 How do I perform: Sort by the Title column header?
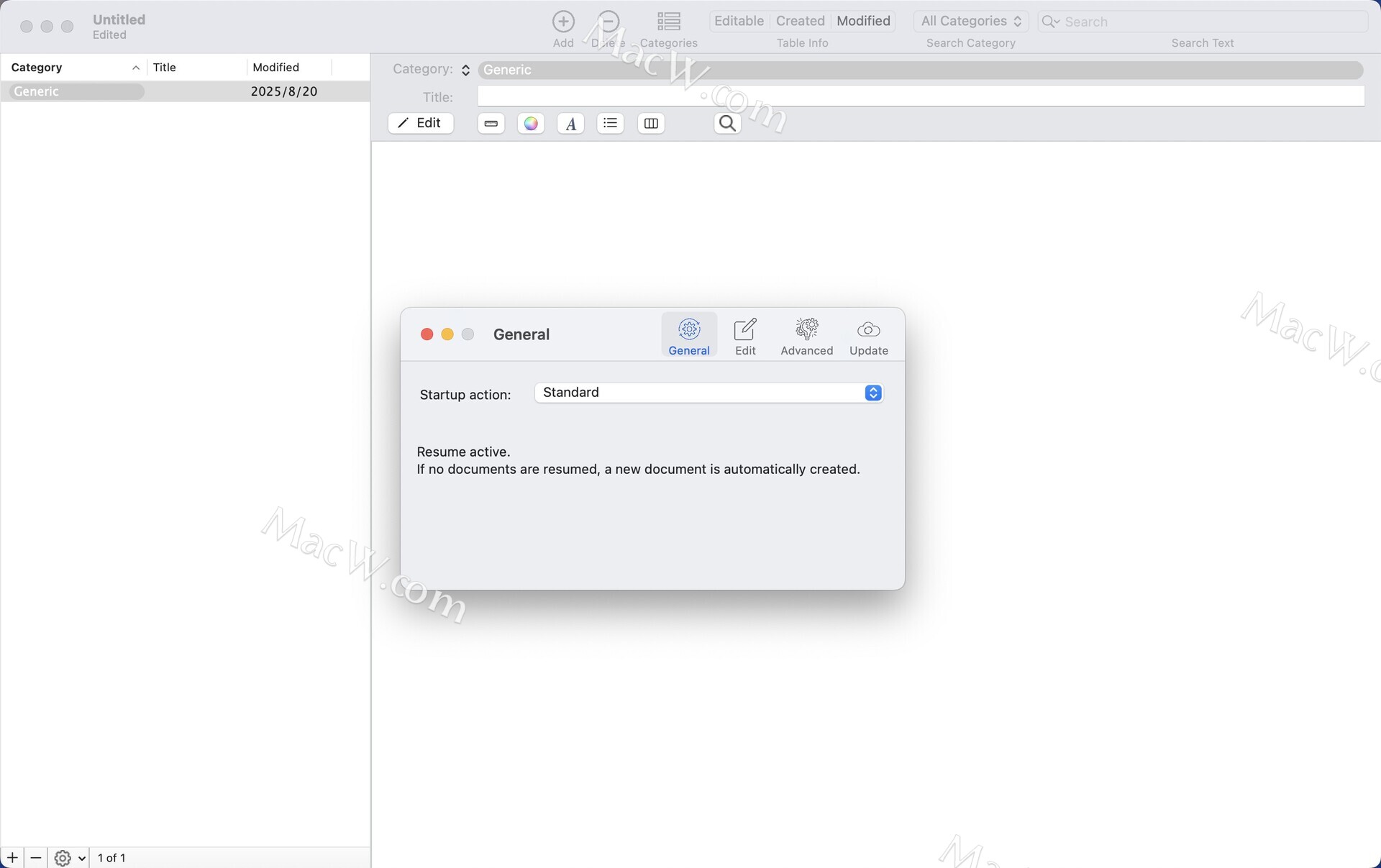197,68
